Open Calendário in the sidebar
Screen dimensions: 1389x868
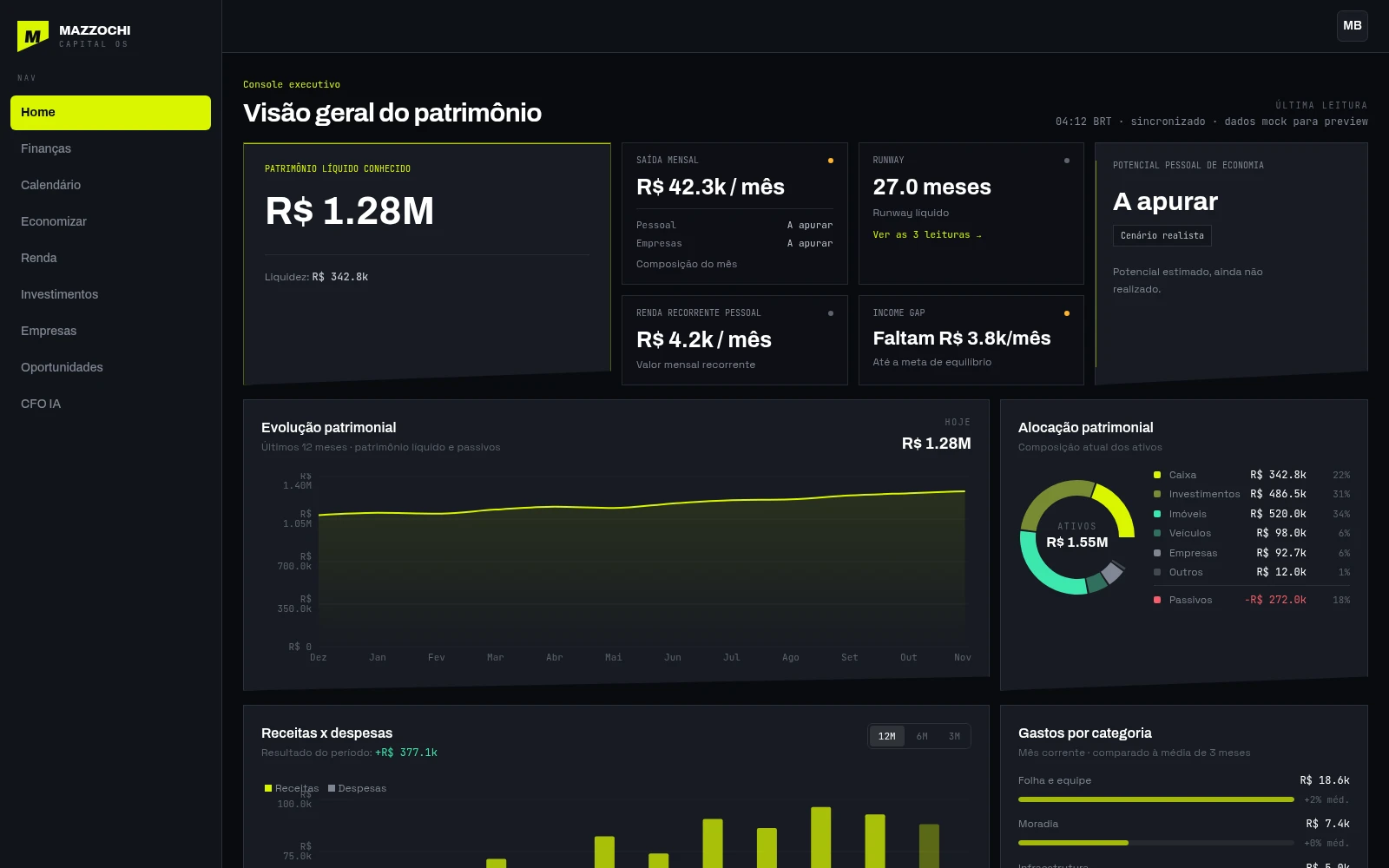[x=110, y=186]
